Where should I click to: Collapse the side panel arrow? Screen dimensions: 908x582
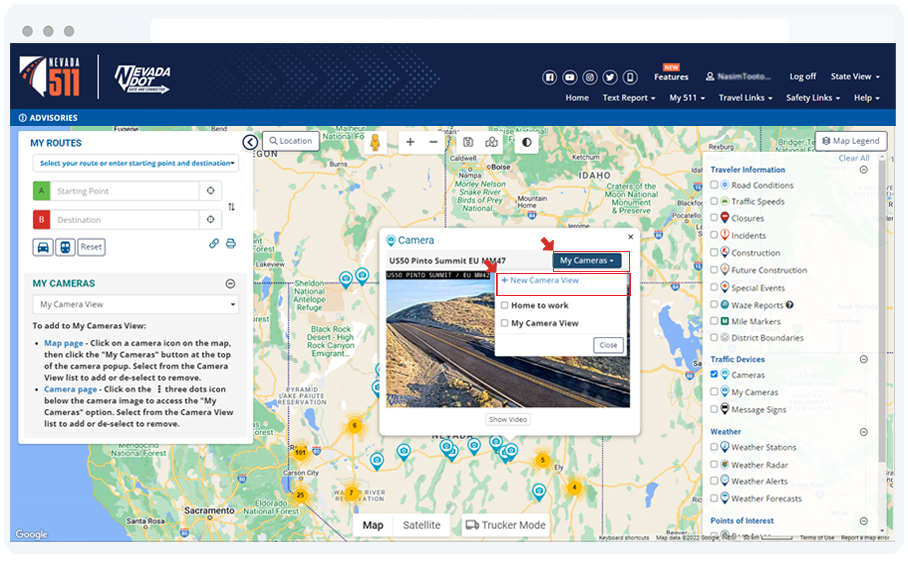pos(250,142)
